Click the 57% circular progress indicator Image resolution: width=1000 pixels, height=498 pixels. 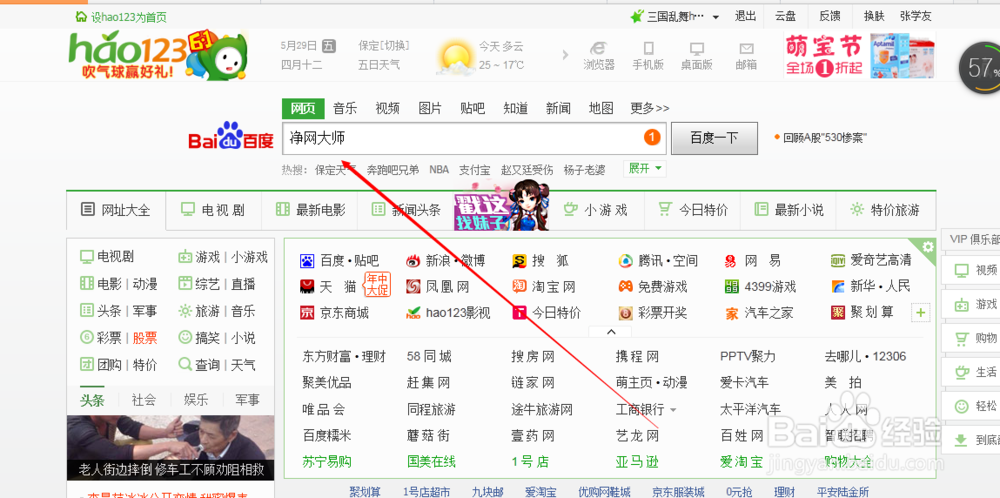pyautogui.click(x=982, y=68)
